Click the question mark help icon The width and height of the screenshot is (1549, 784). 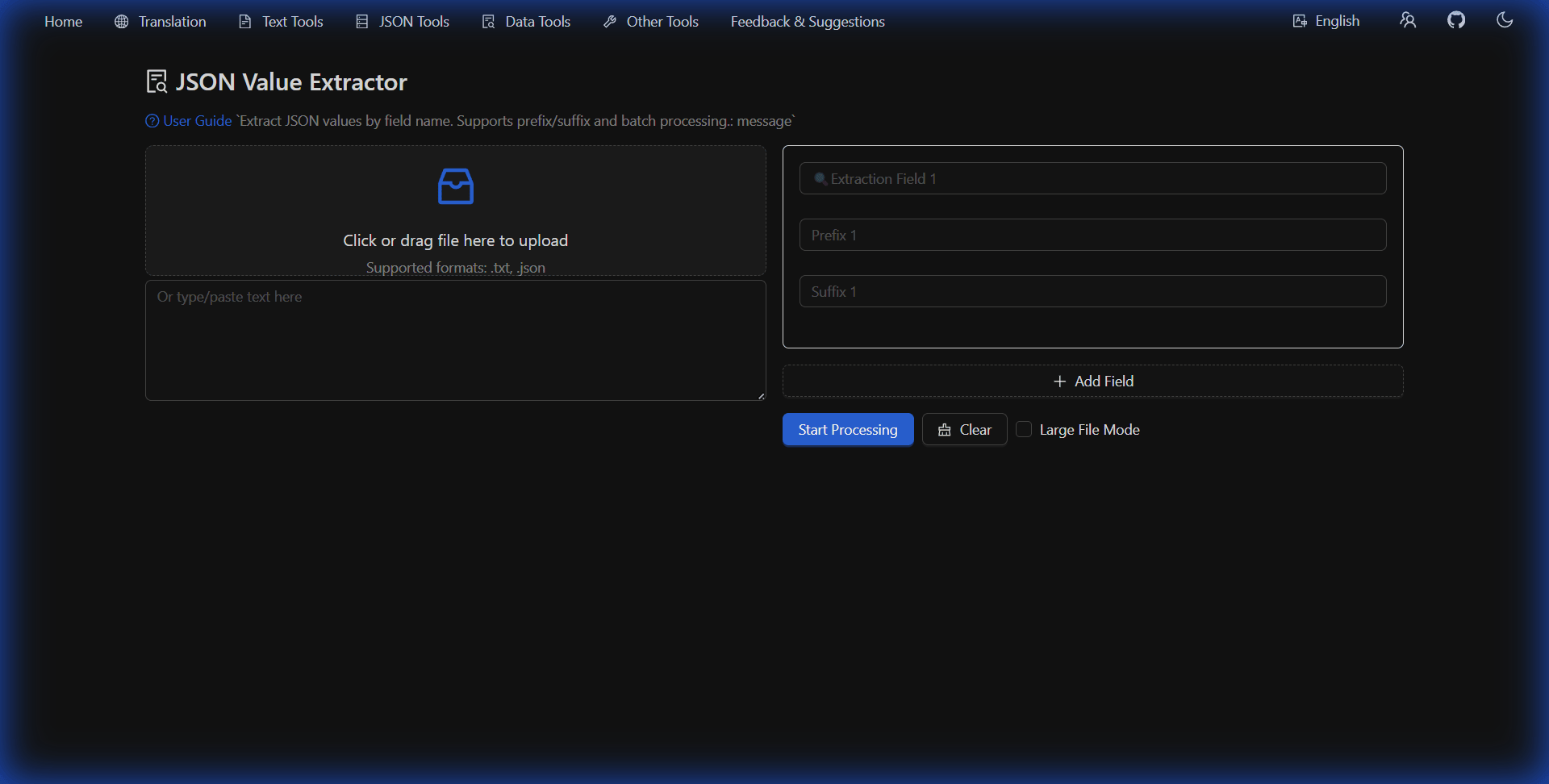coord(152,121)
